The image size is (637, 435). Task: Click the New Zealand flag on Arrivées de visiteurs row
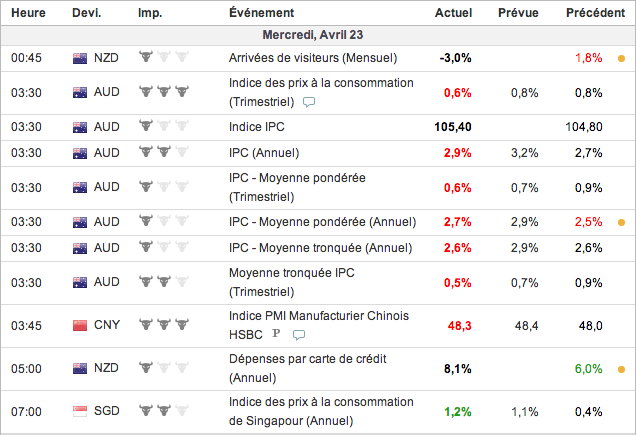click(80, 58)
